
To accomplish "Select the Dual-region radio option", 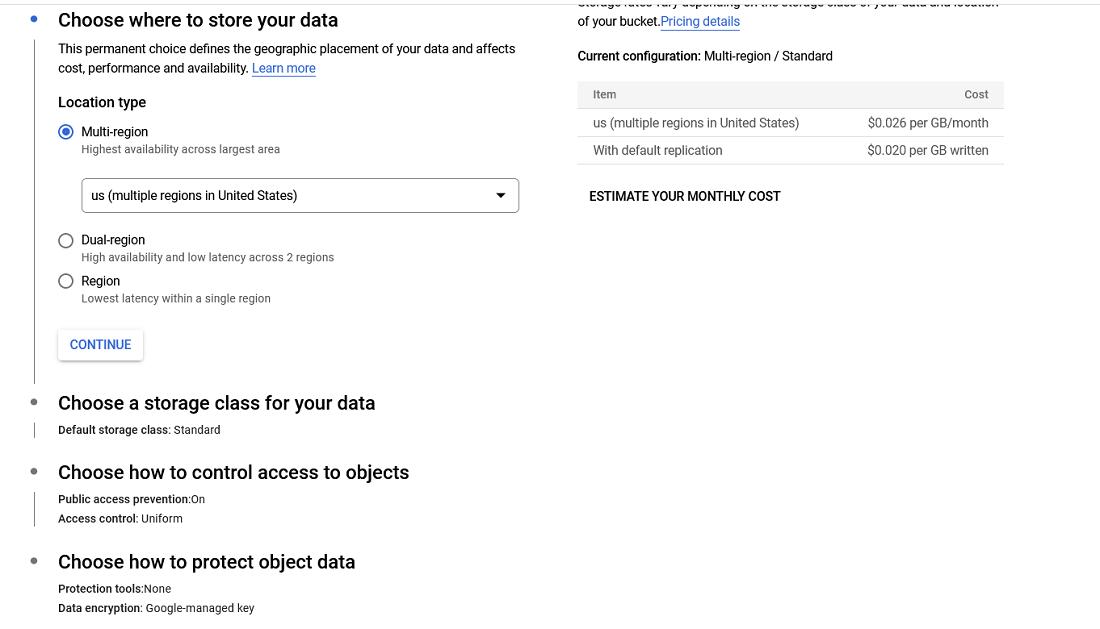I will [x=66, y=241].
